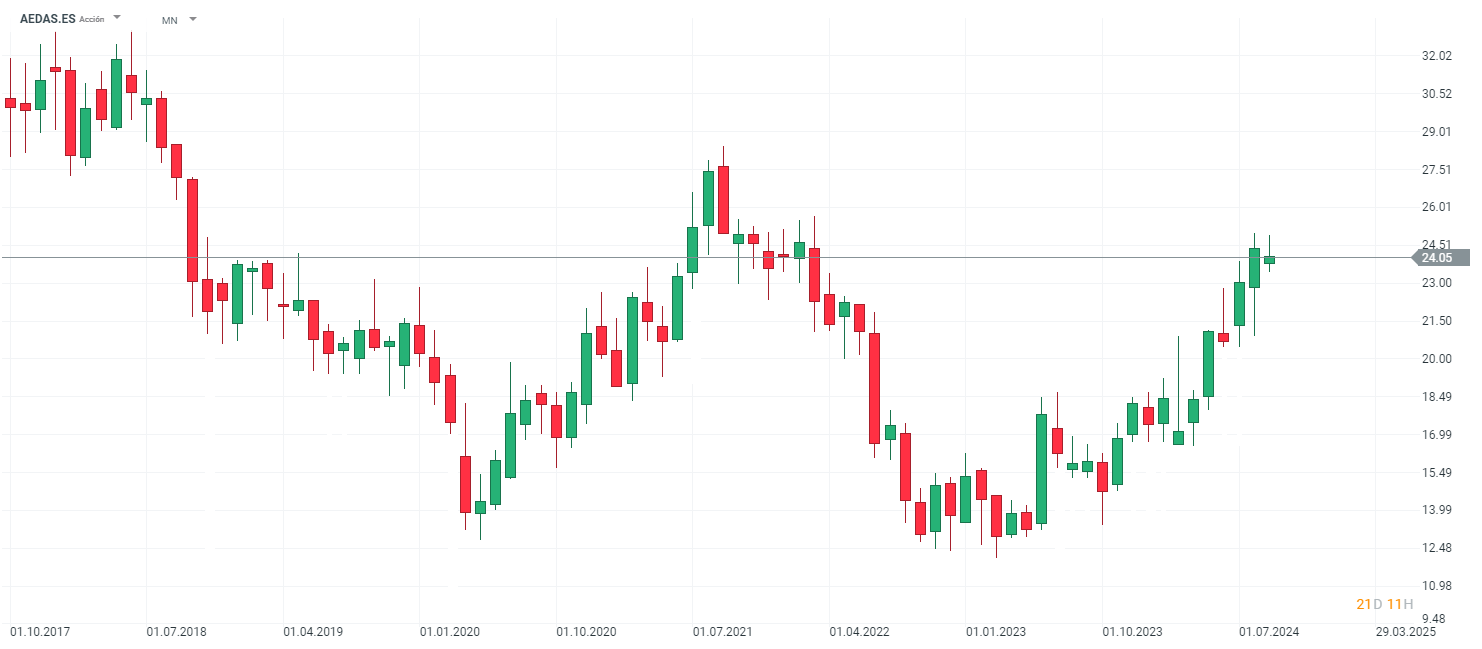Open the AEDAS.ES symbol dropdown arrow

pos(117,18)
